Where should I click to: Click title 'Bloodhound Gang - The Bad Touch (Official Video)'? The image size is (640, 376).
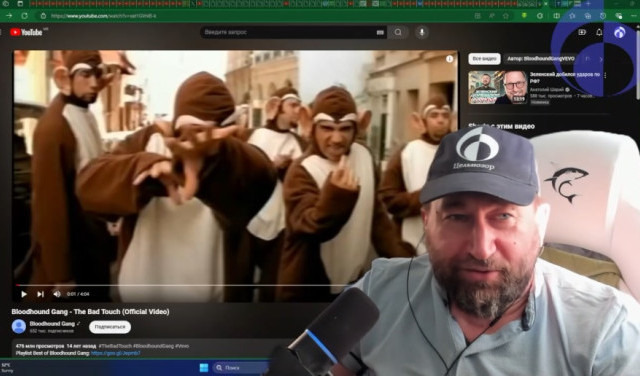90,311
